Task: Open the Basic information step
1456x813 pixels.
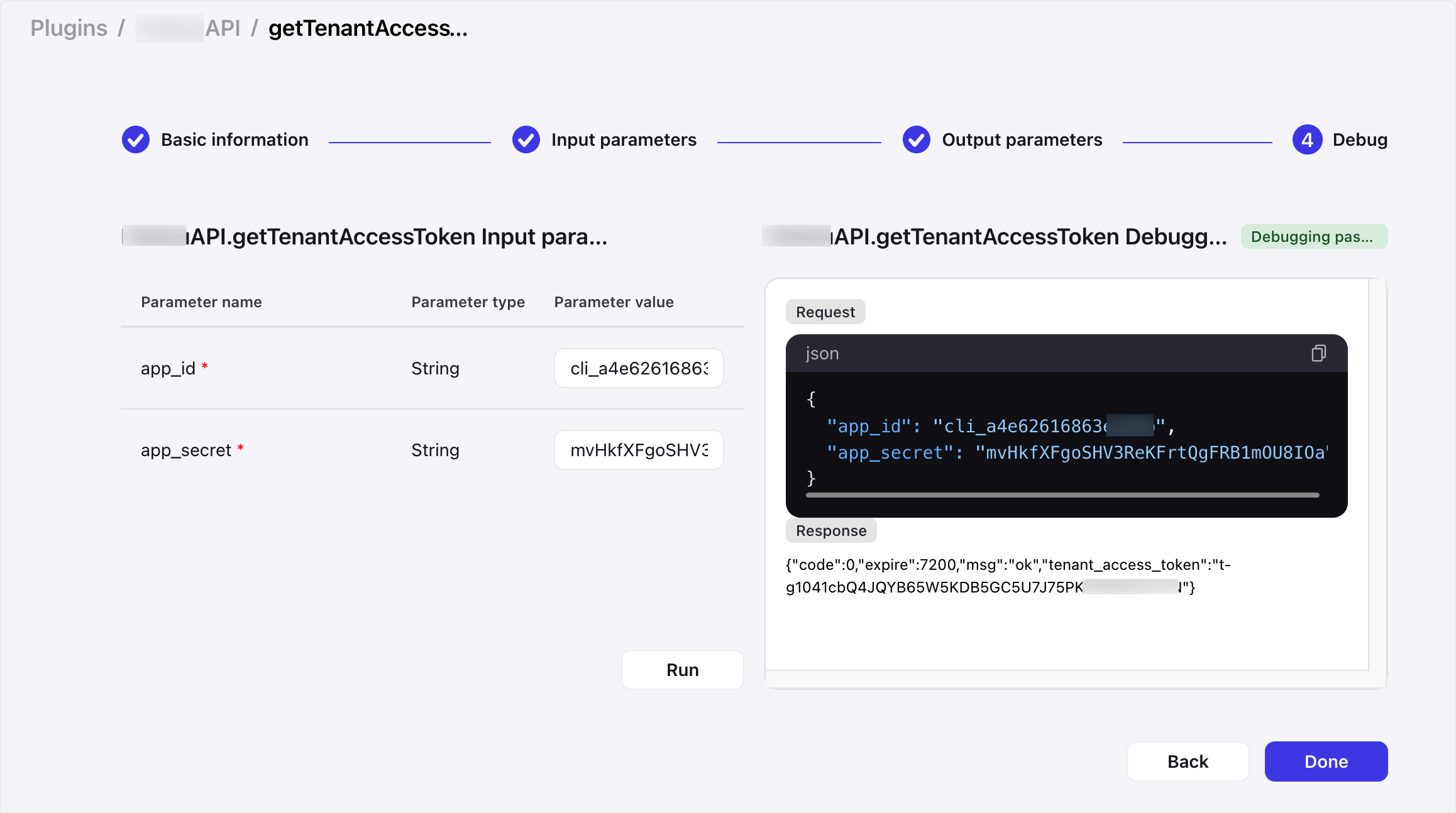Action: point(234,139)
